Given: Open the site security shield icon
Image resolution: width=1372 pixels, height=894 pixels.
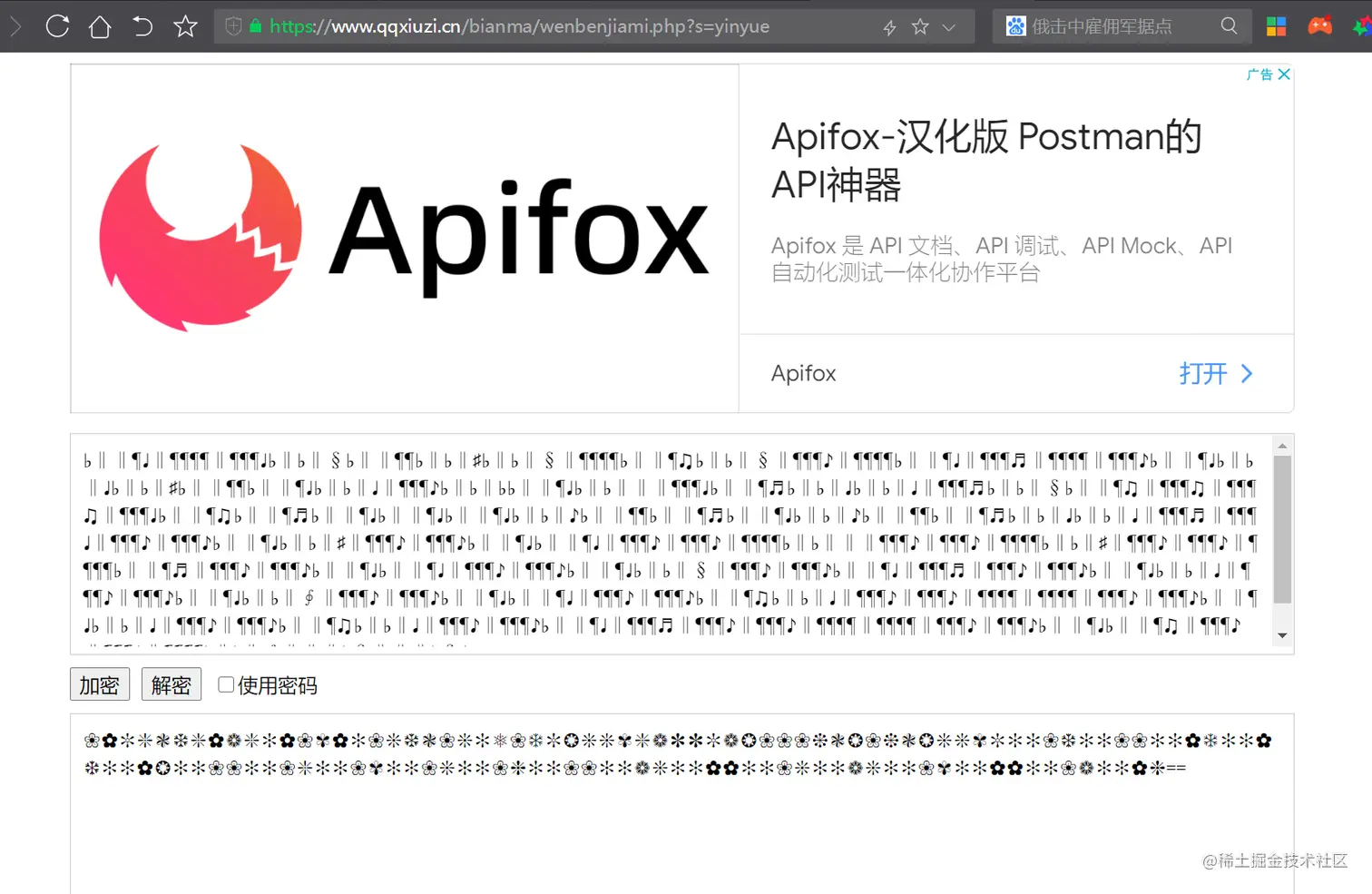Looking at the screenshot, I should [x=233, y=26].
